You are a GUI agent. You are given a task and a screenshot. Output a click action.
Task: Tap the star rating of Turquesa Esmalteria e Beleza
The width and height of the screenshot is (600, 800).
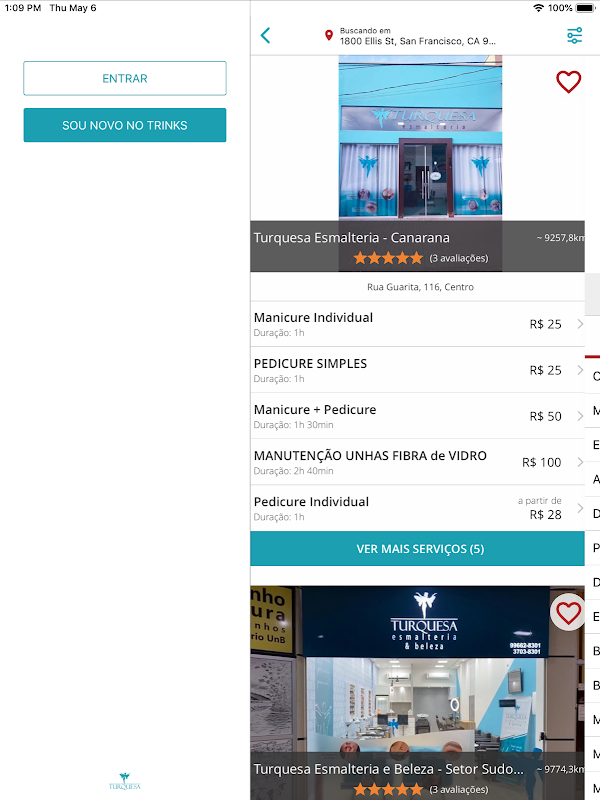388,789
